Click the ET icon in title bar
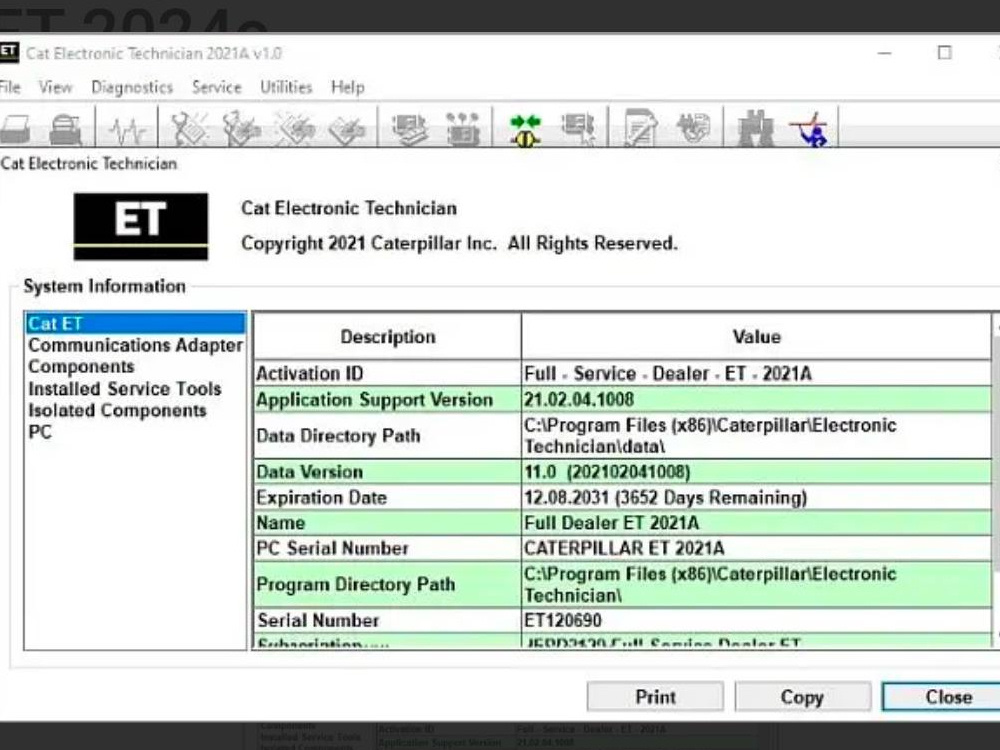Image resolution: width=1000 pixels, height=750 pixels. pos(8,52)
